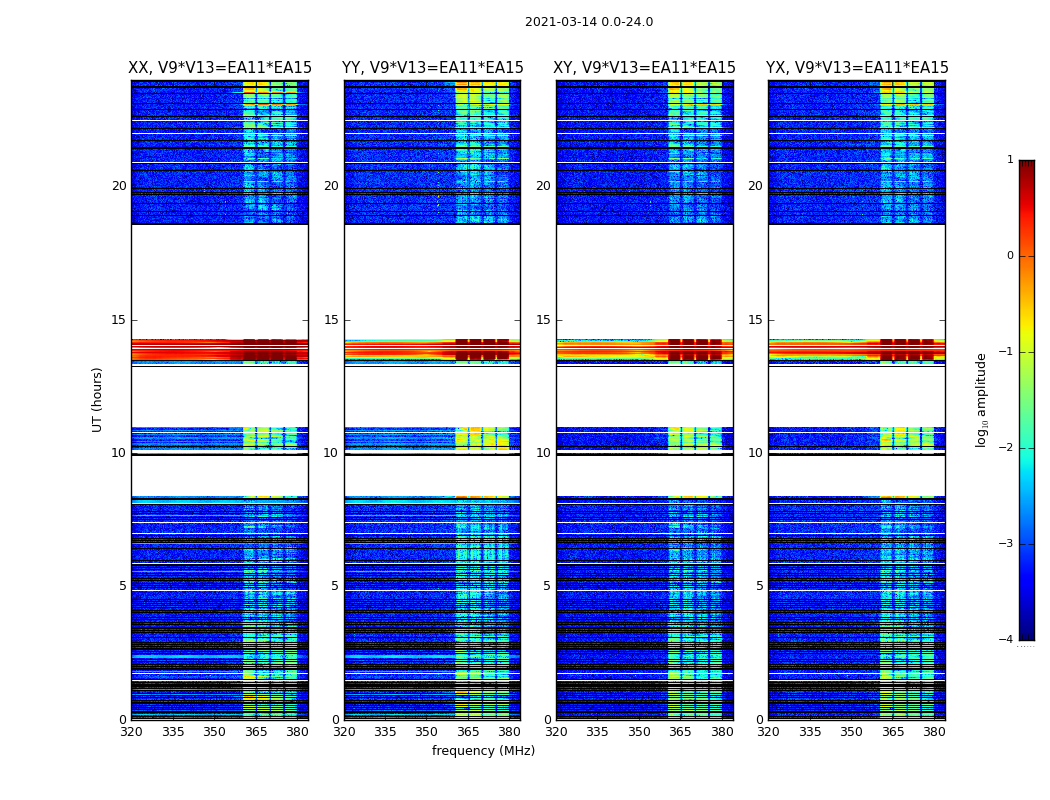Click the YY, V9*V13=EA11*EA15 panel title
This screenshot has width=1050, height=800.
pos(433,68)
